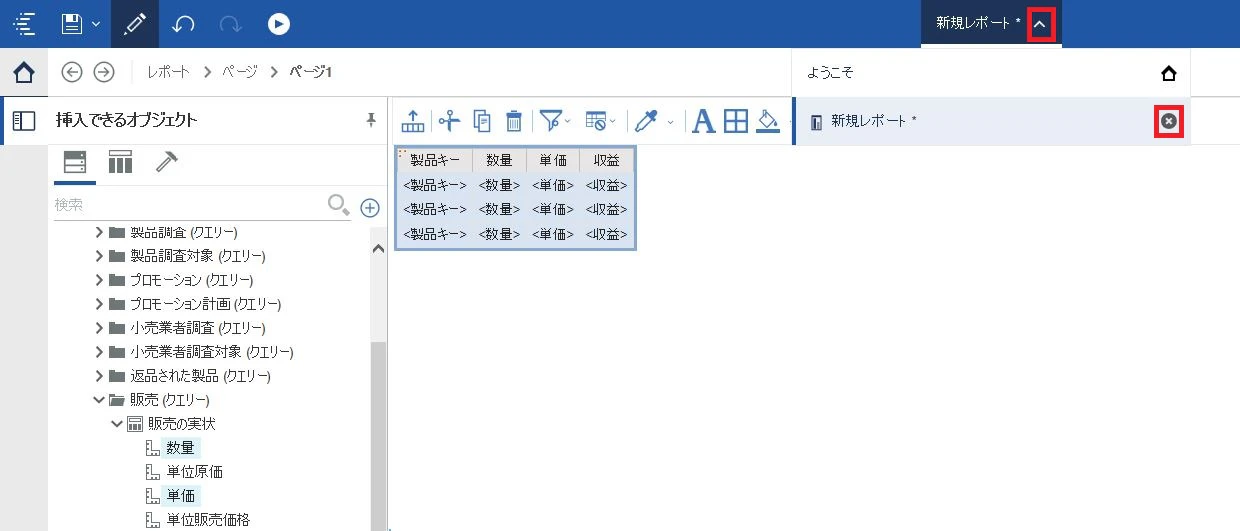
Task: Click the filter funnel icon
Action: (x=550, y=121)
